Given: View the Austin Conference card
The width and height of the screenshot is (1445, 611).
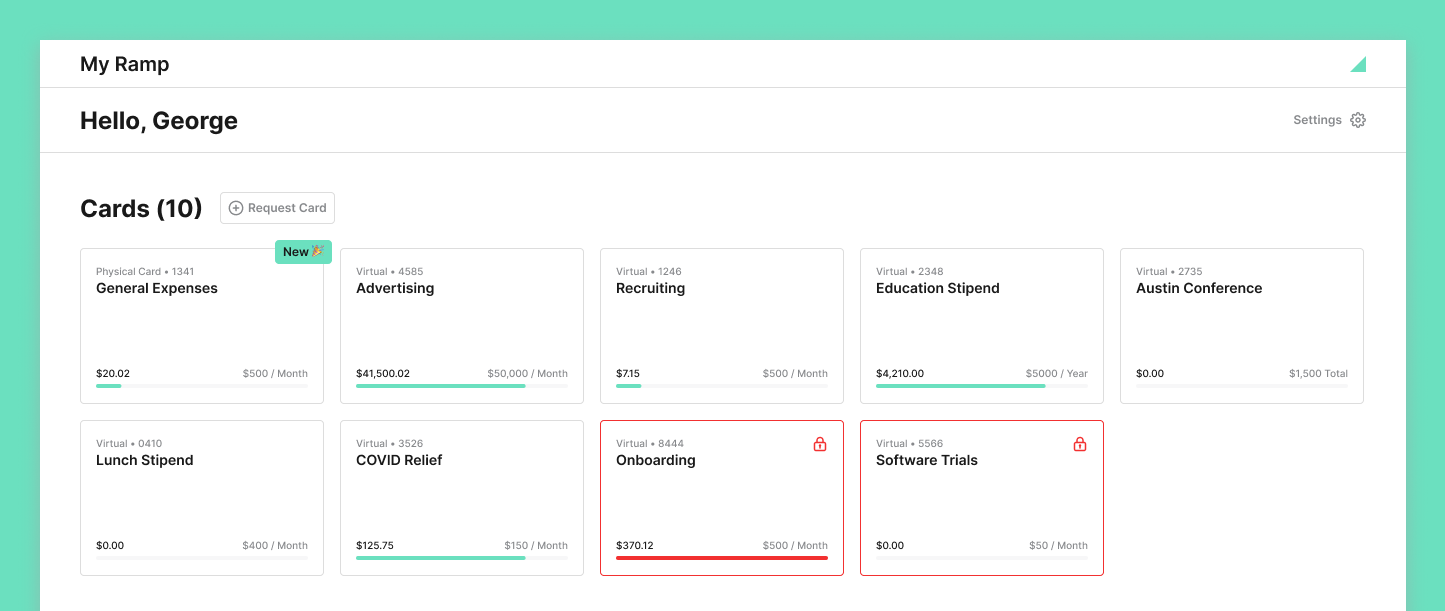Looking at the screenshot, I should (1242, 326).
